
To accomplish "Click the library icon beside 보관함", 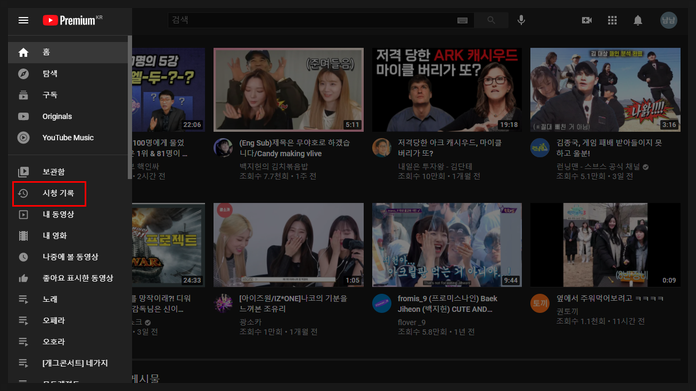I will click(x=24, y=172).
